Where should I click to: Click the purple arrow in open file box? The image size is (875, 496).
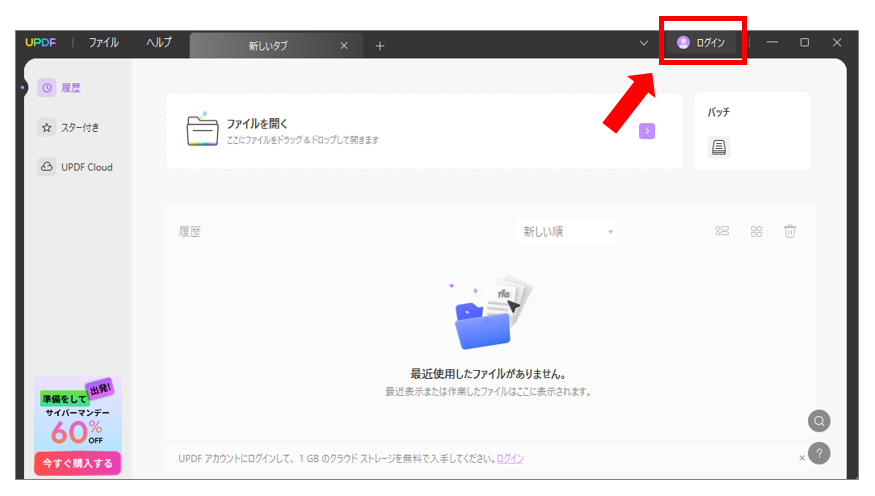tap(647, 131)
